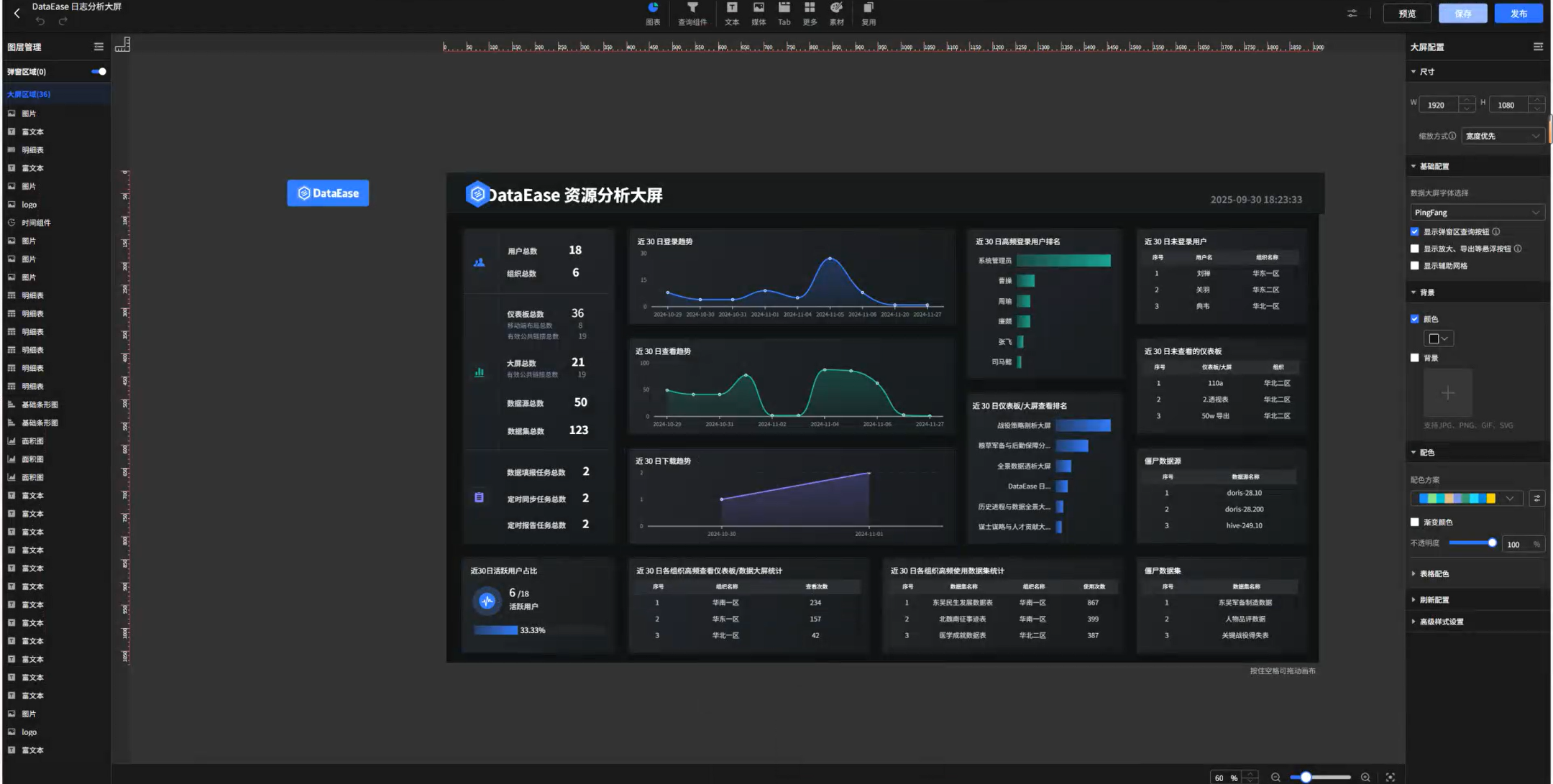Adjust the 不透明度 opacity slider

1492,543
